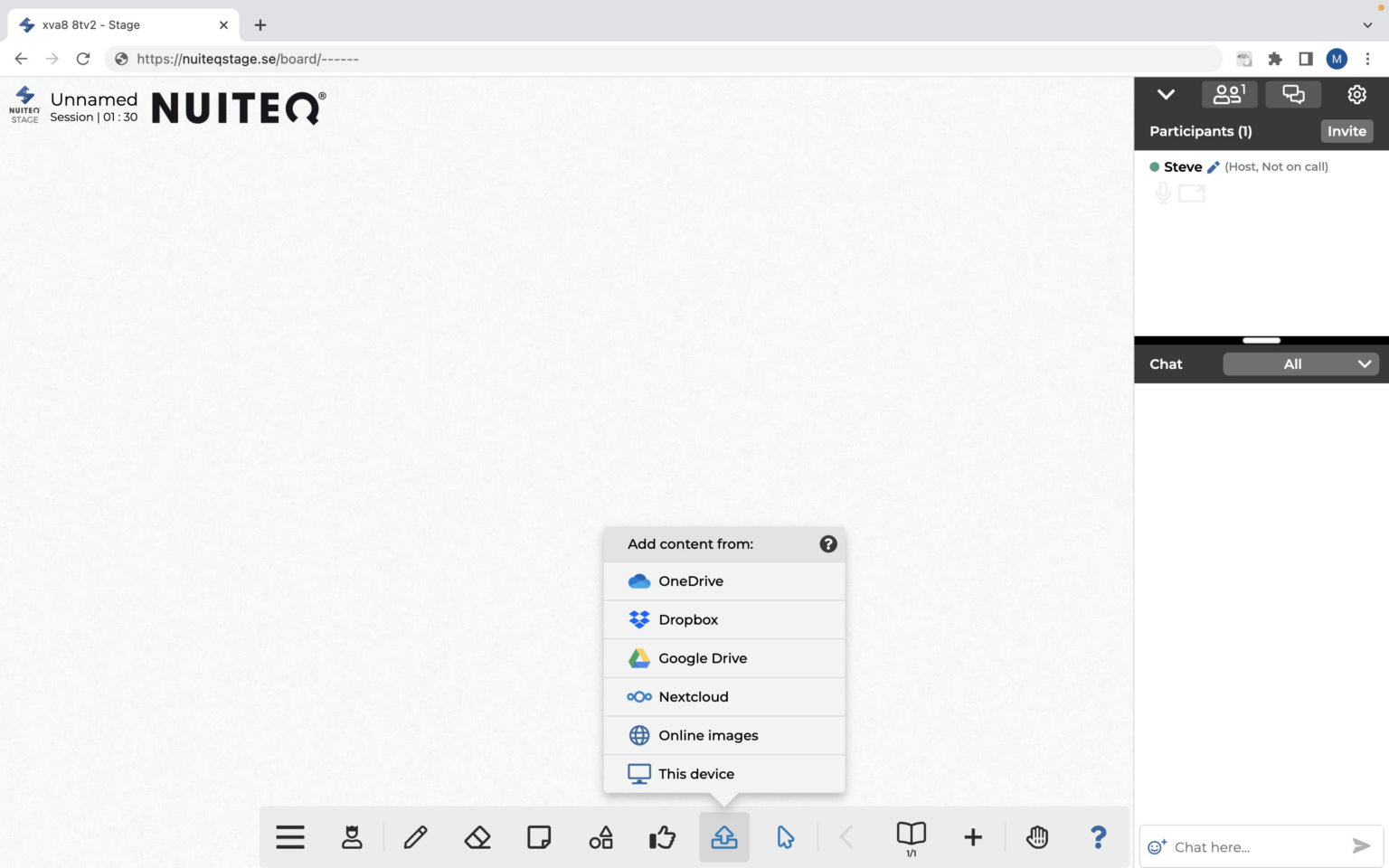Add a sticky note to the board
The height and width of the screenshot is (868, 1389).
(539, 836)
